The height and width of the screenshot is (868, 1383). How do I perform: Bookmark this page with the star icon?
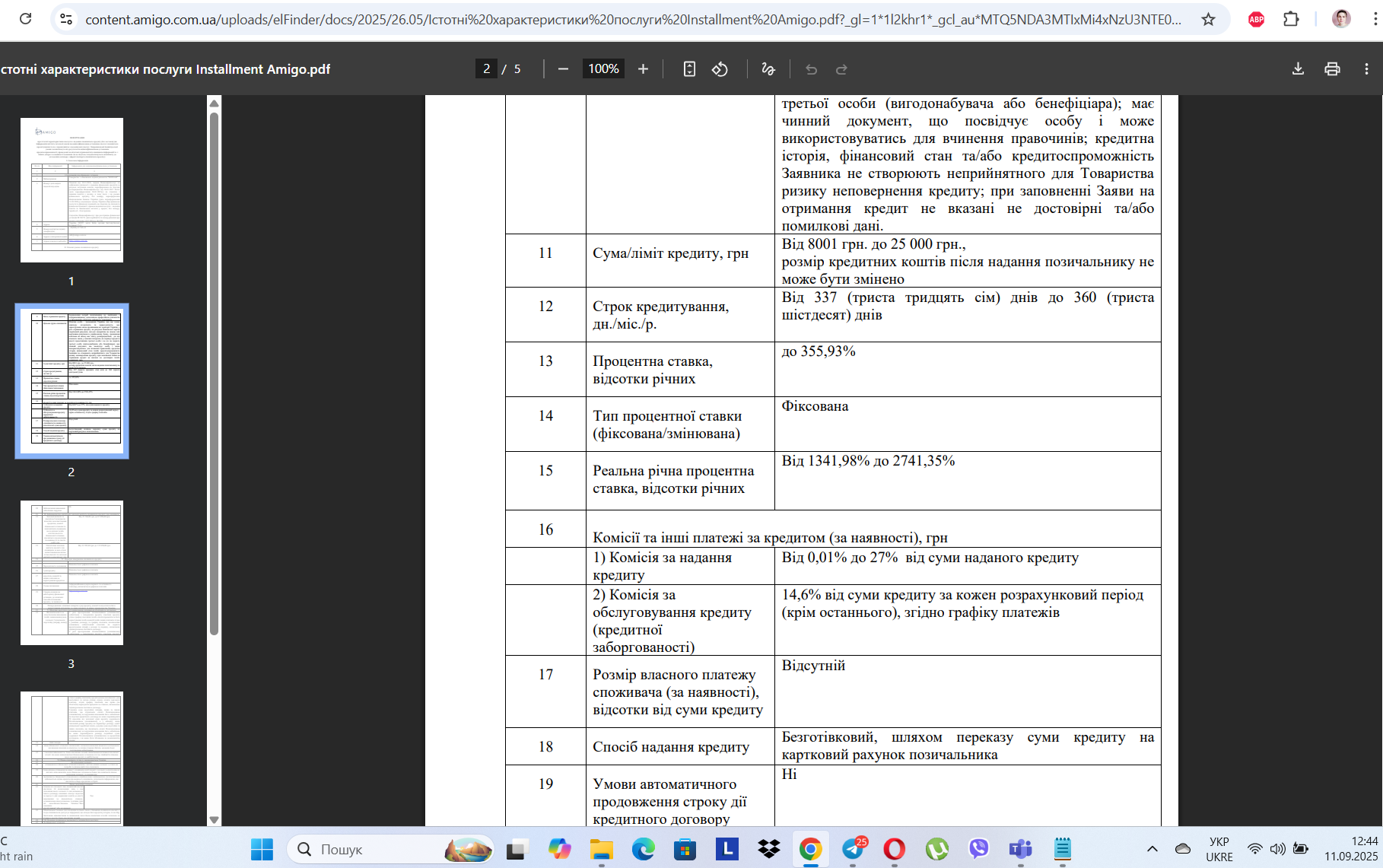(1208, 19)
